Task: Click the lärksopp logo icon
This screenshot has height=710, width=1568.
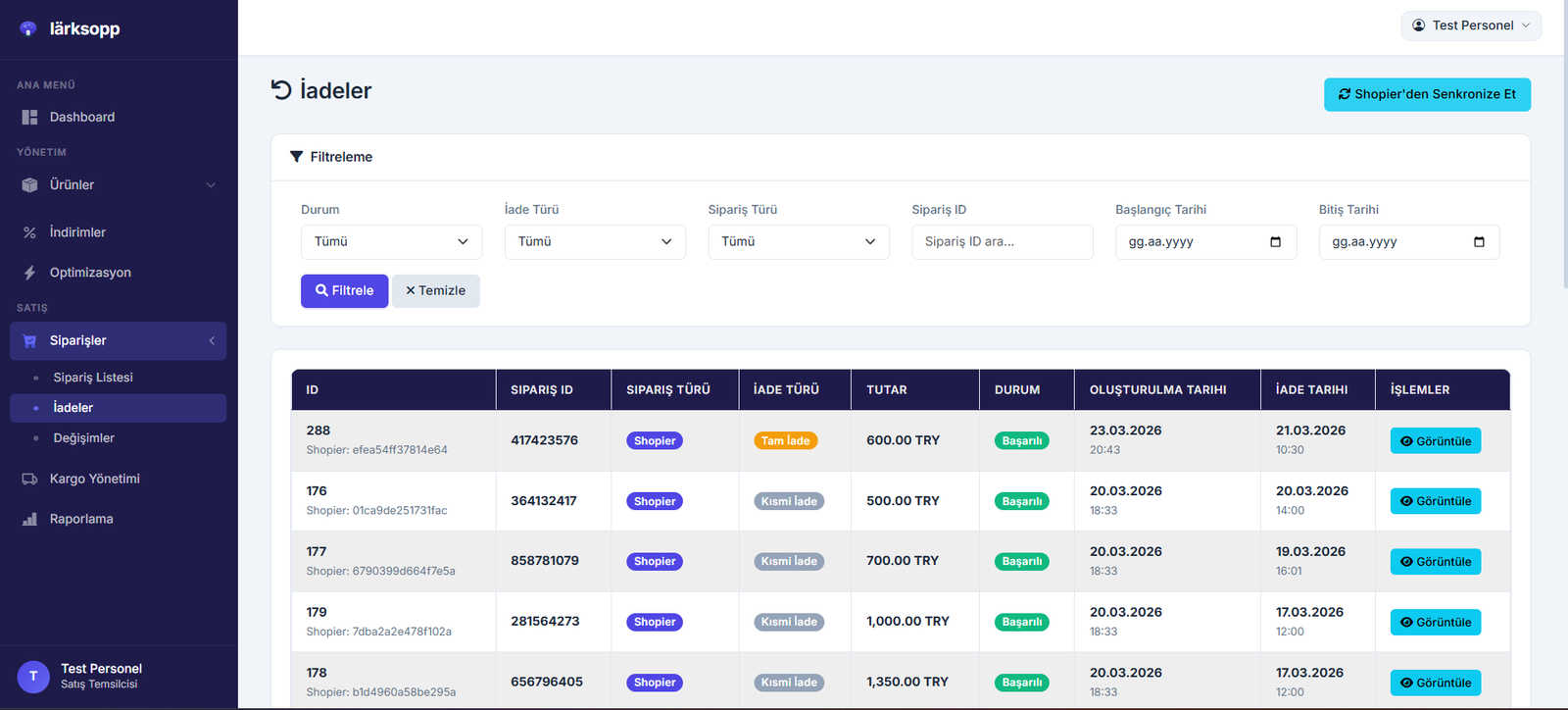Action: [x=28, y=28]
